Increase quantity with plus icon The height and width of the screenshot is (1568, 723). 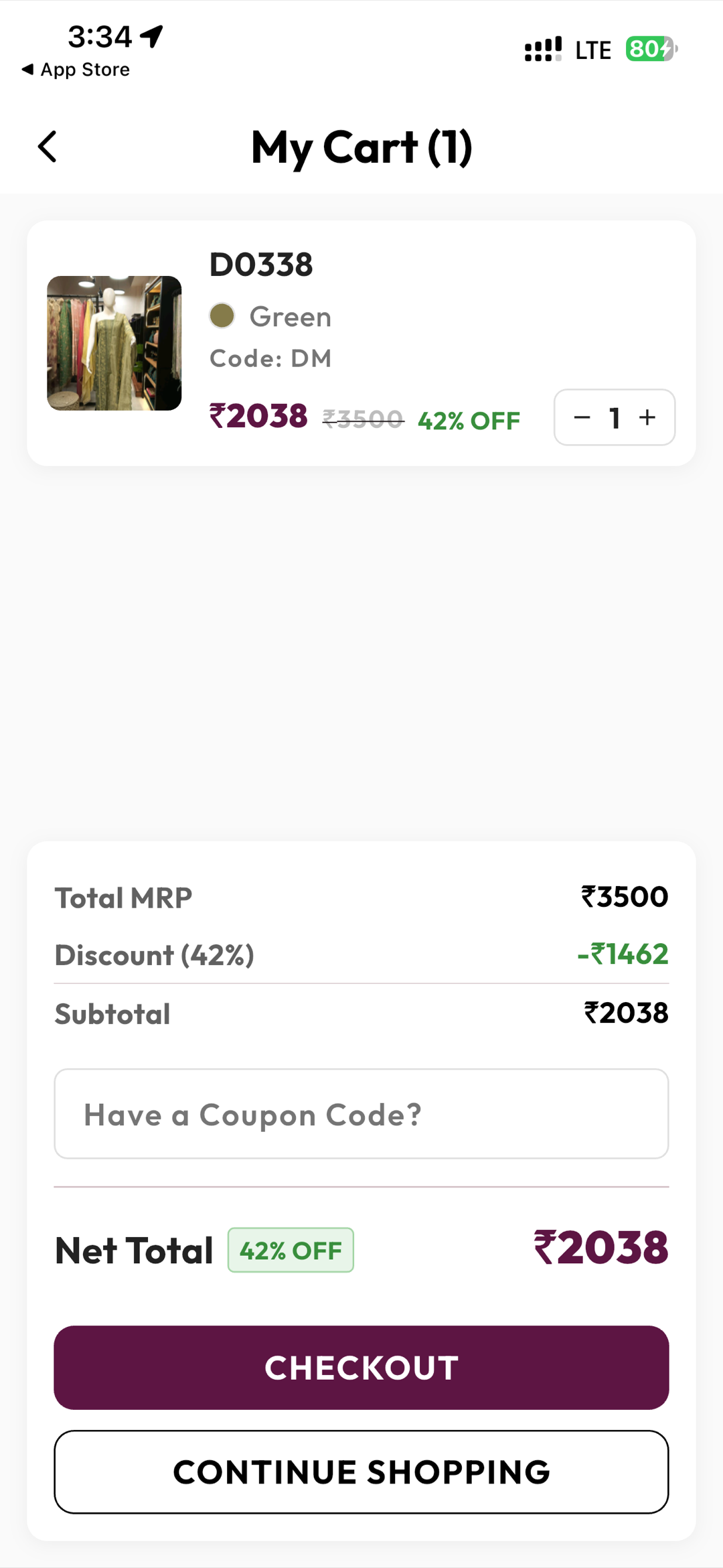pyautogui.click(x=647, y=418)
